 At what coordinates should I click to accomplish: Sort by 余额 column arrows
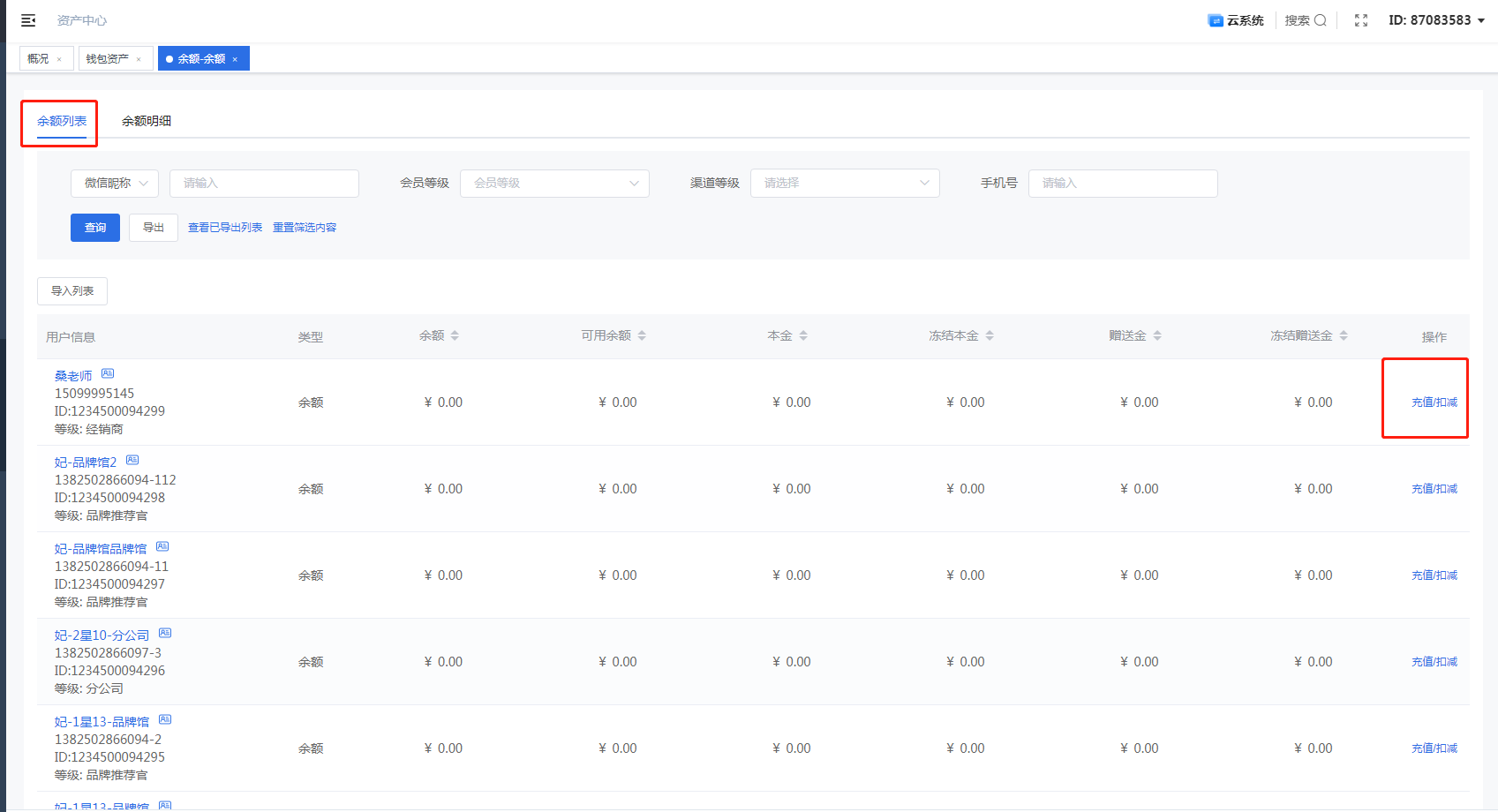[455, 335]
